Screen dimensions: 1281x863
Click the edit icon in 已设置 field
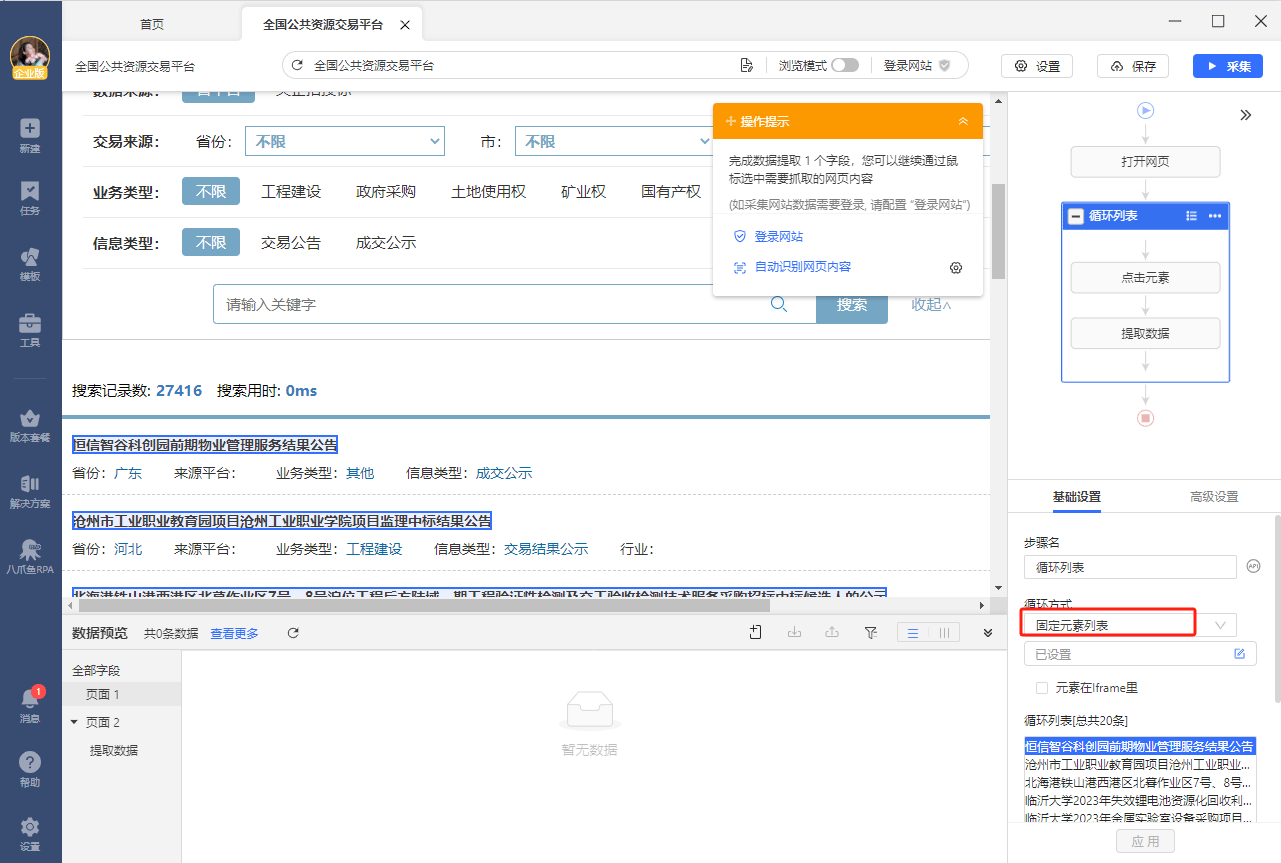(1240, 654)
